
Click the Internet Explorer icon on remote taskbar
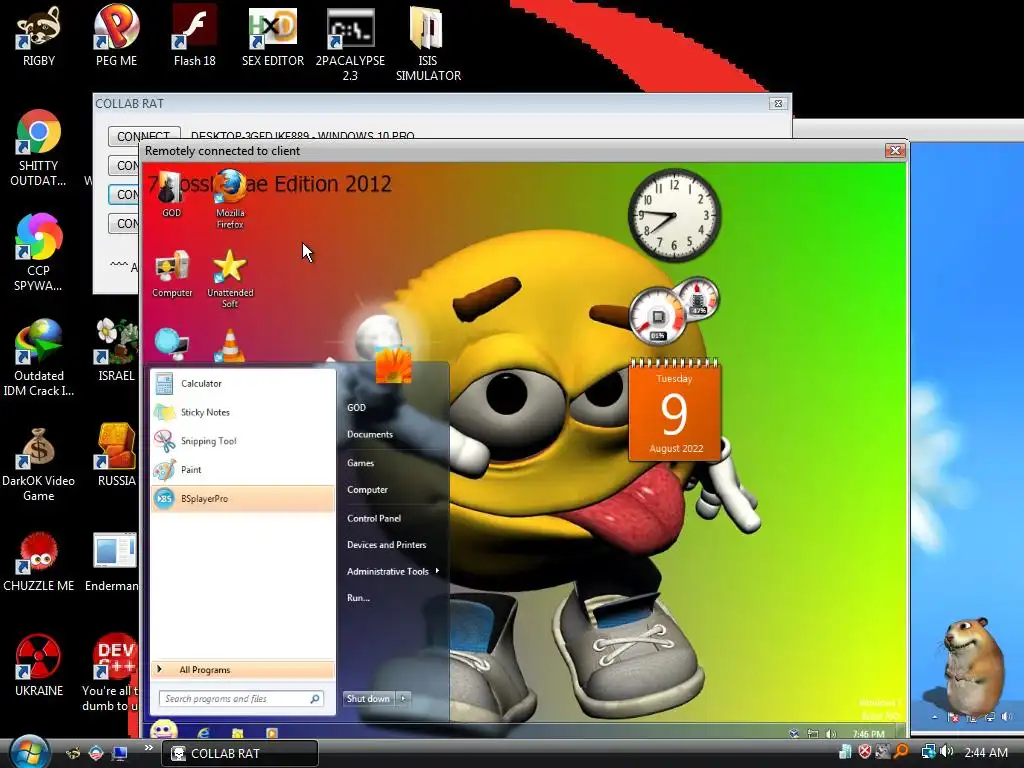click(204, 732)
